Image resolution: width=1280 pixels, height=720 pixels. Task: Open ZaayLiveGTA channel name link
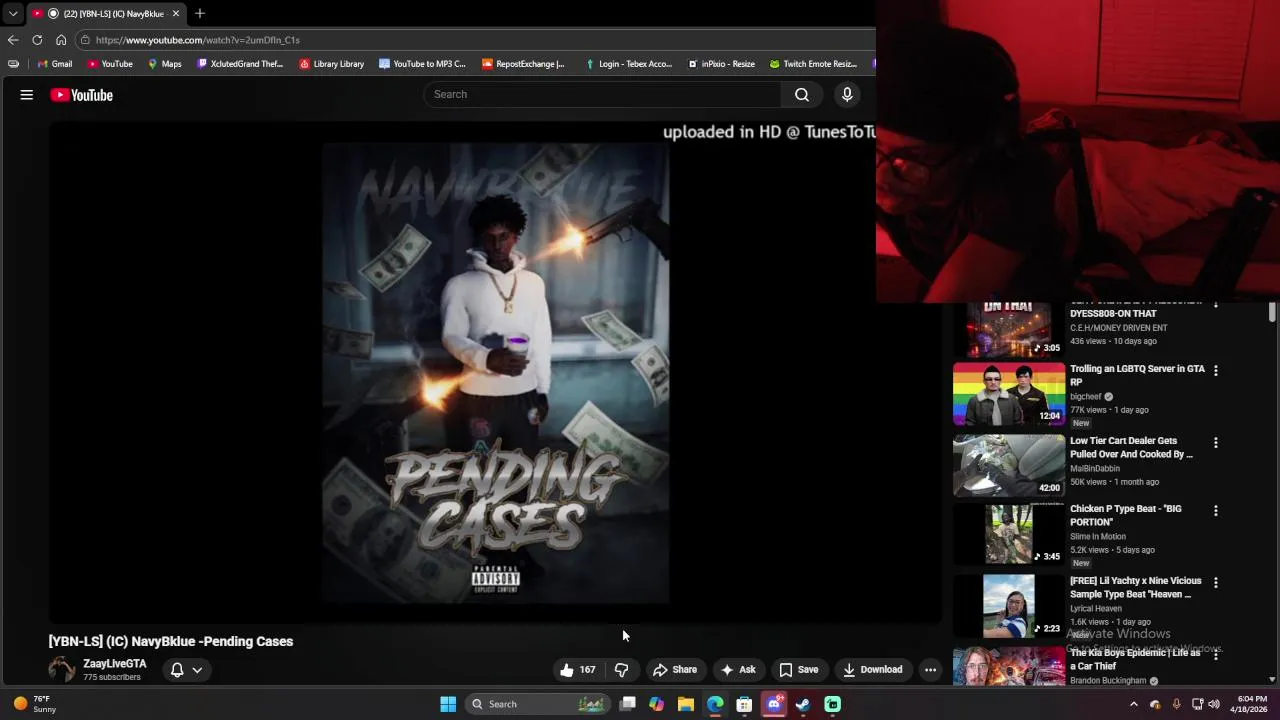tap(115, 664)
